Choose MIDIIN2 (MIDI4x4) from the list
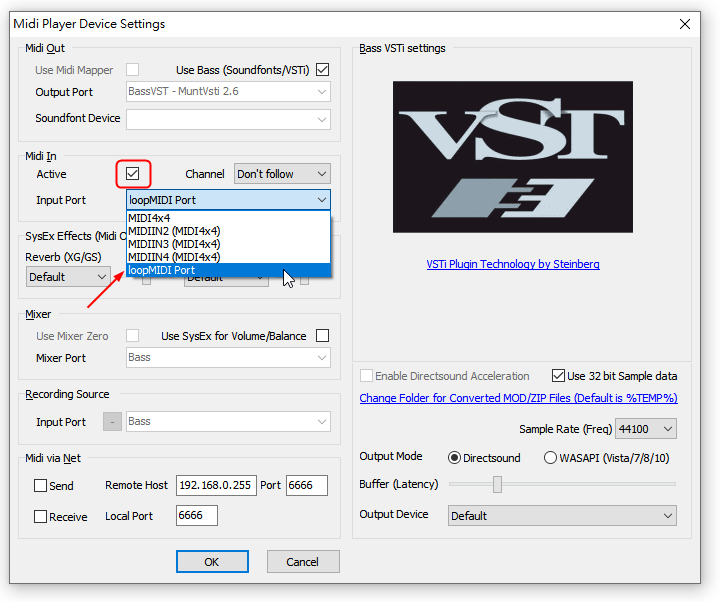 228,231
